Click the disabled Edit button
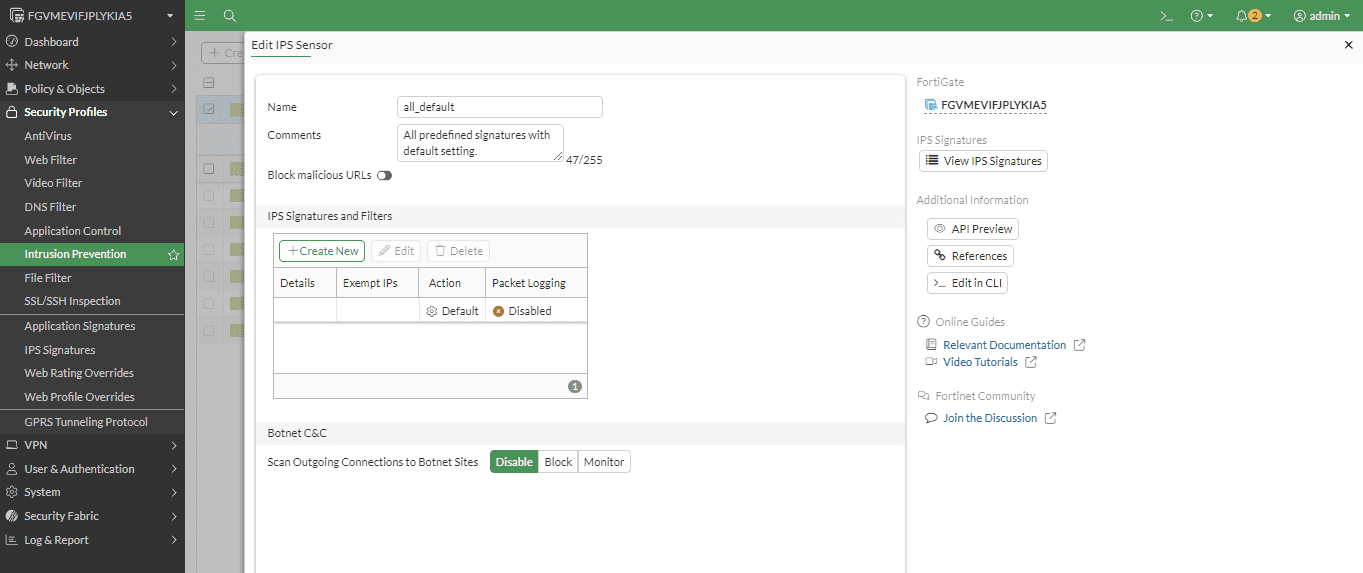The height and width of the screenshot is (573, 1363). (396, 251)
